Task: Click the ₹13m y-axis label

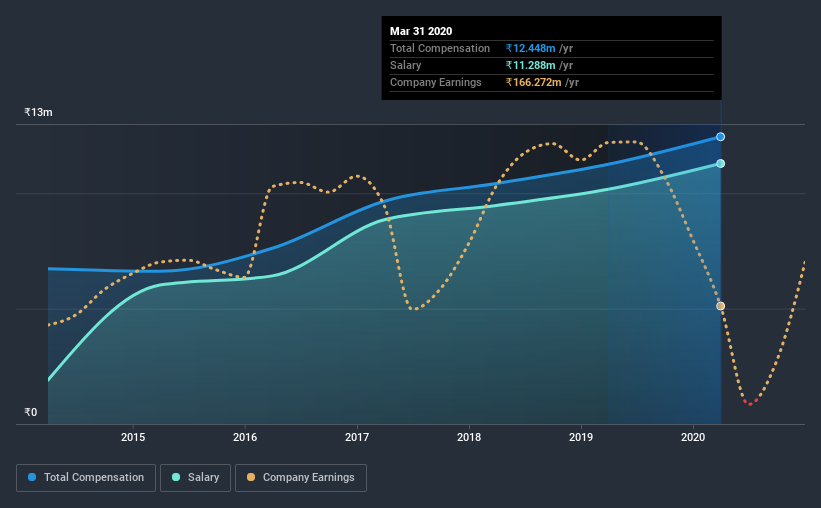Action: click(x=38, y=112)
